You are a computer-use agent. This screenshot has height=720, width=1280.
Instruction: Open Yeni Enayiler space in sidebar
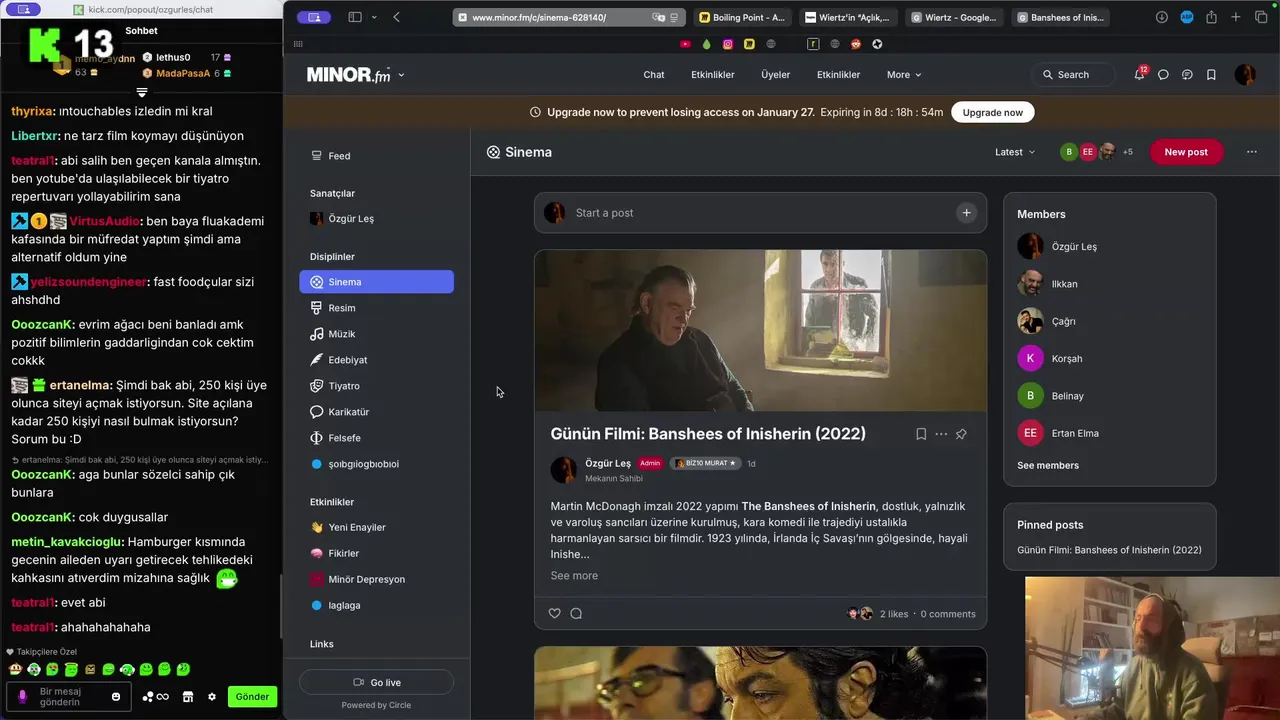point(376,527)
